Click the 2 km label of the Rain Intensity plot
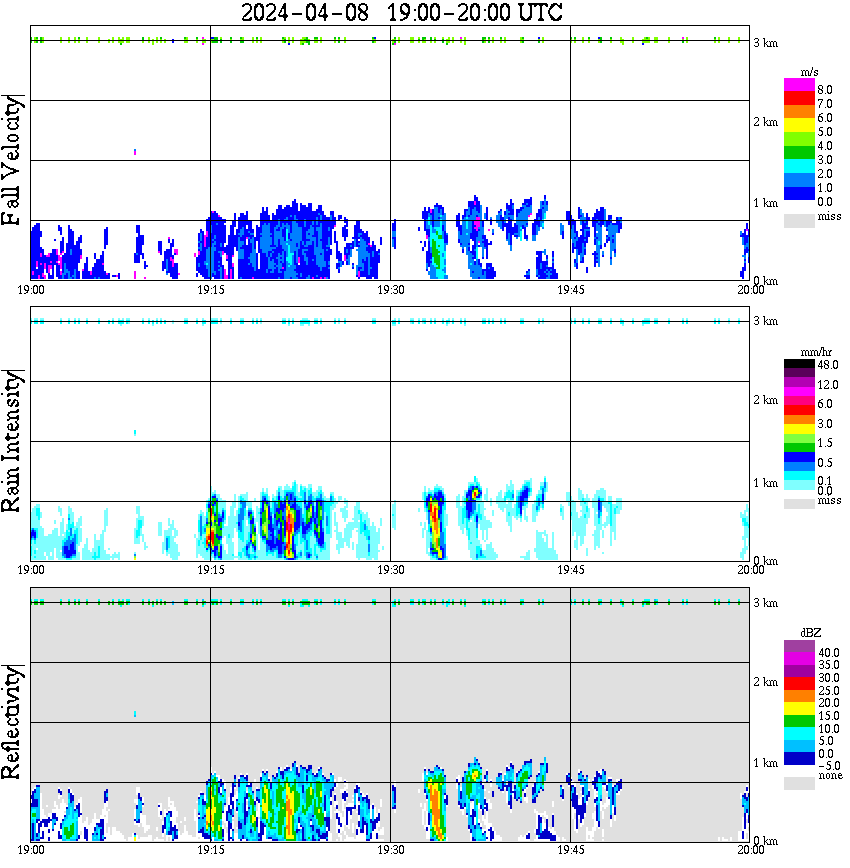850x868 pixels. [x=765, y=400]
